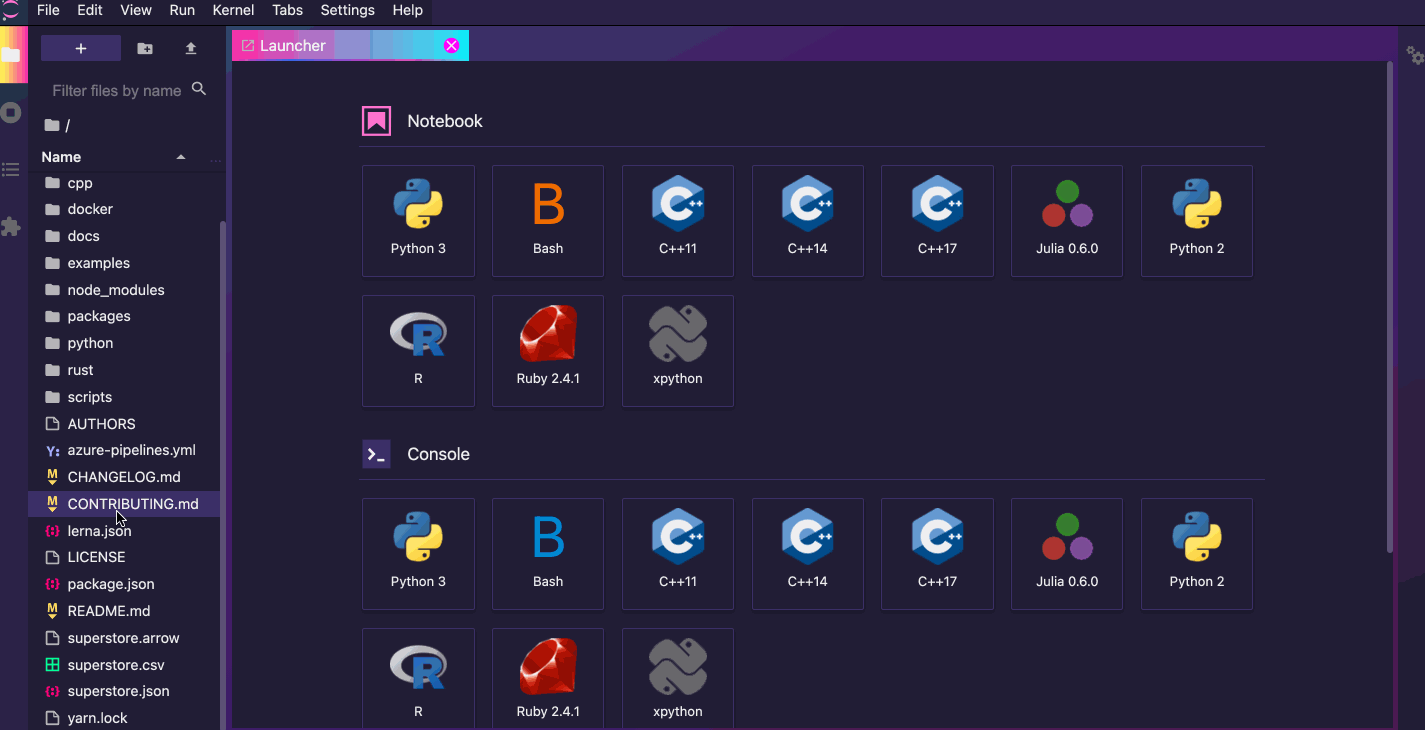Click the launcher vertical scrollbar
Screen dimensions: 1425x730
click(1390, 307)
